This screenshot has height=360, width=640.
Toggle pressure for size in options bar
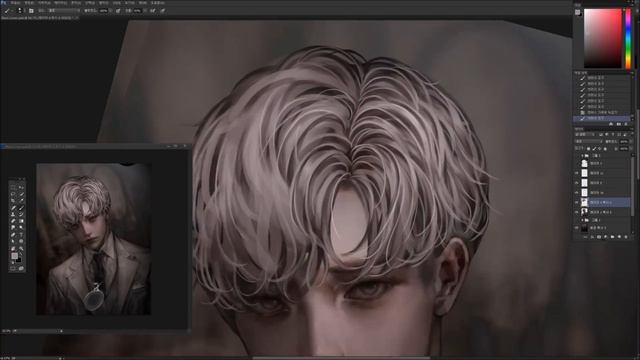point(163,11)
